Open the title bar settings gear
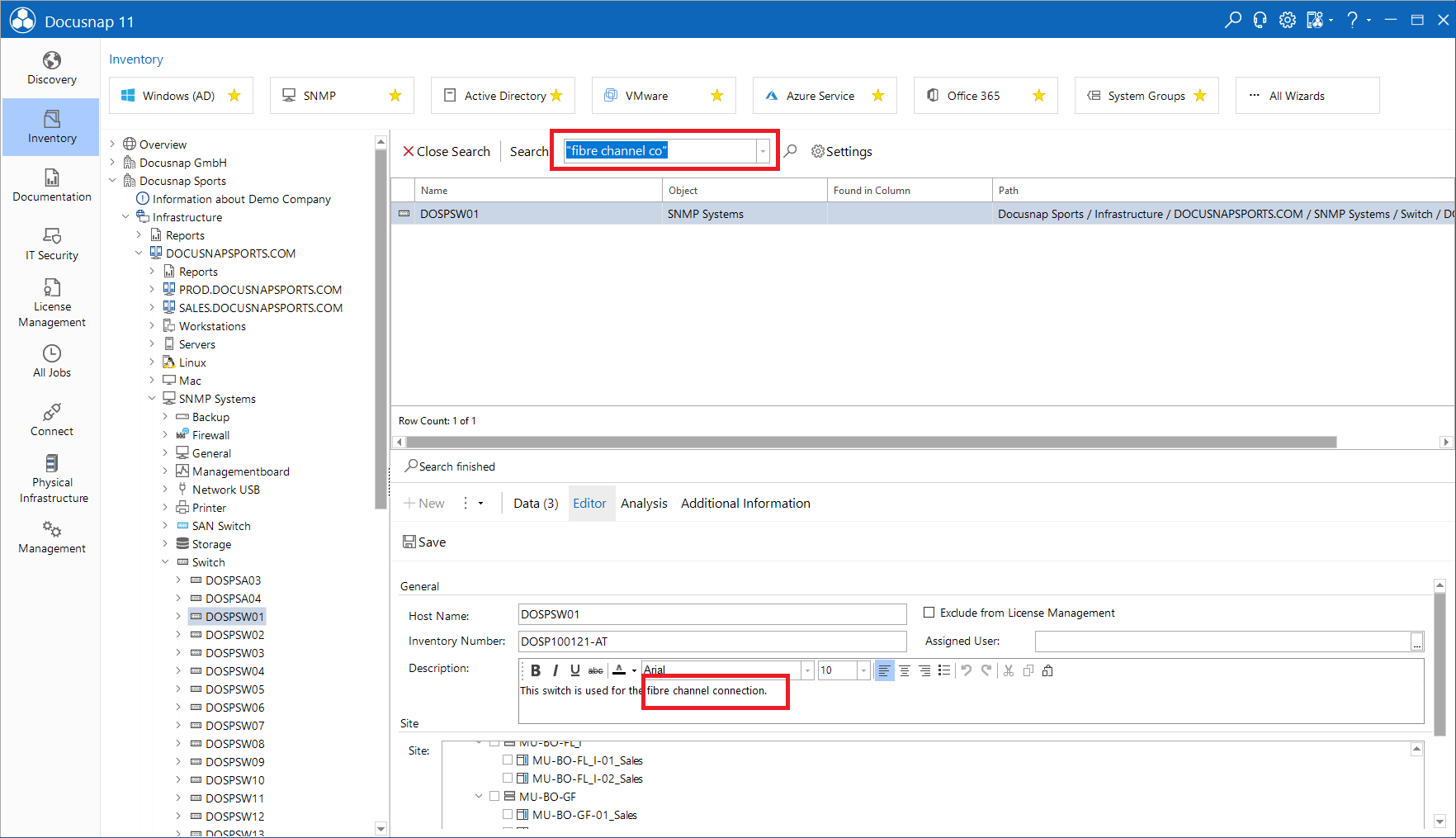This screenshot has width=1456, height=838. 1288,20
